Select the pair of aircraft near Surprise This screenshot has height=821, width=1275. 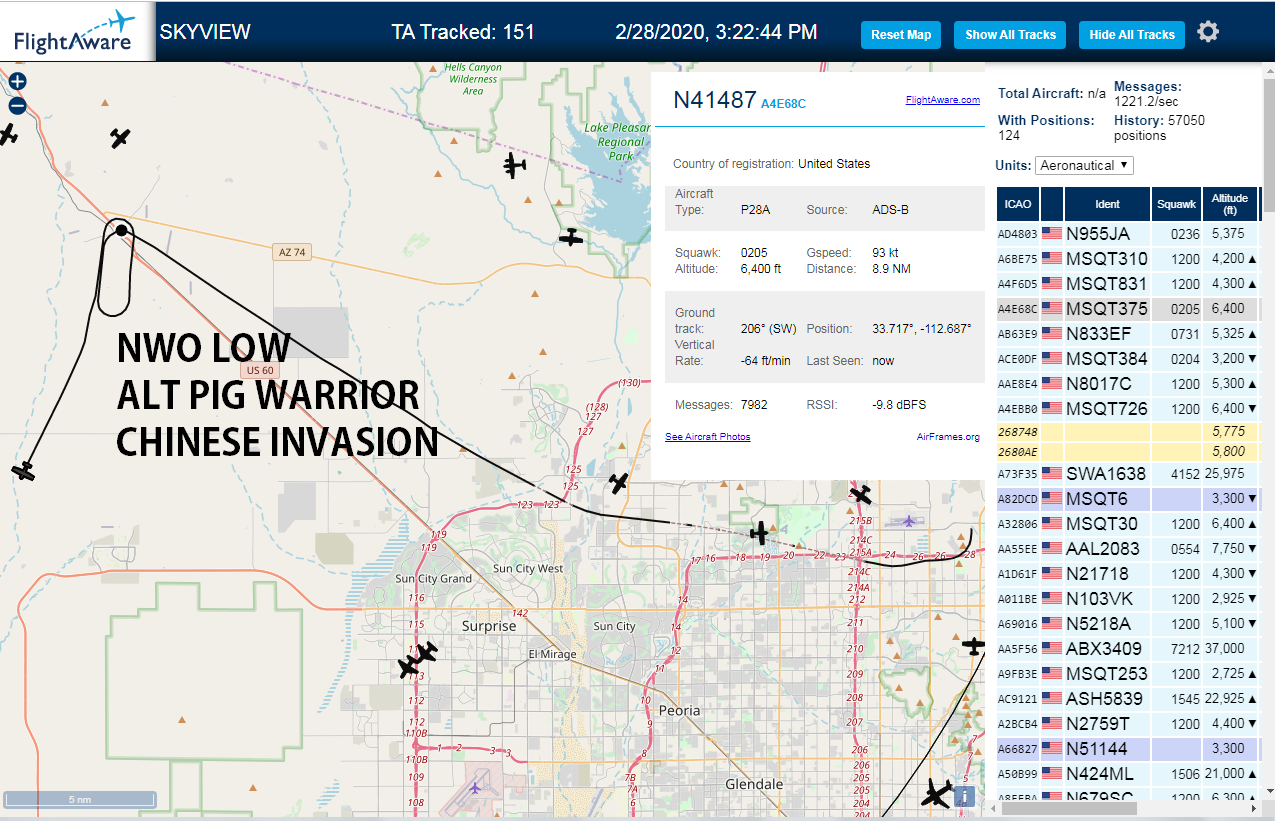pyautogui.click(x=418, y=659)
